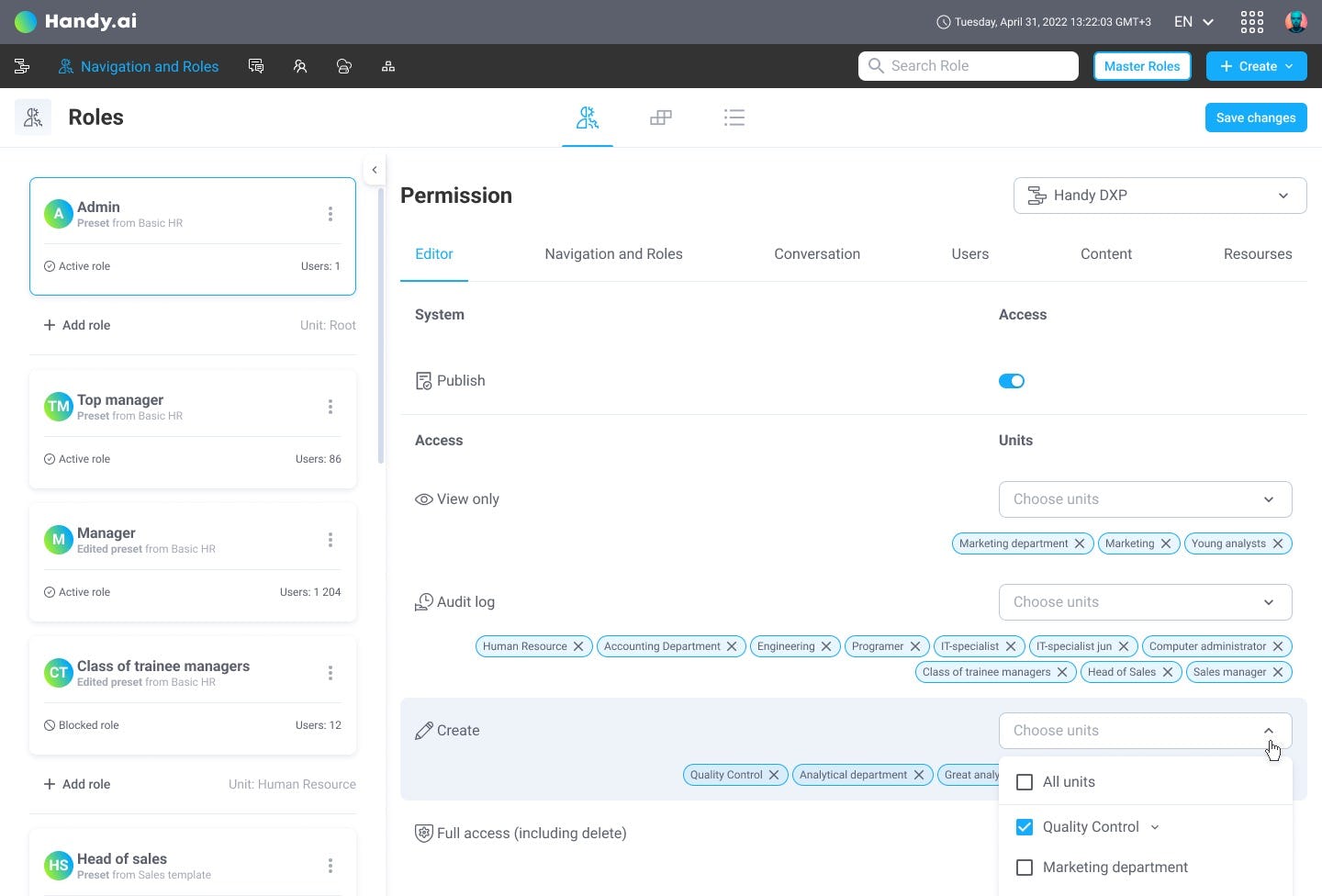1322x896 pixels.
Task: Click the Search Role input field
Action: pyautogui.click(x=968, y=66)
